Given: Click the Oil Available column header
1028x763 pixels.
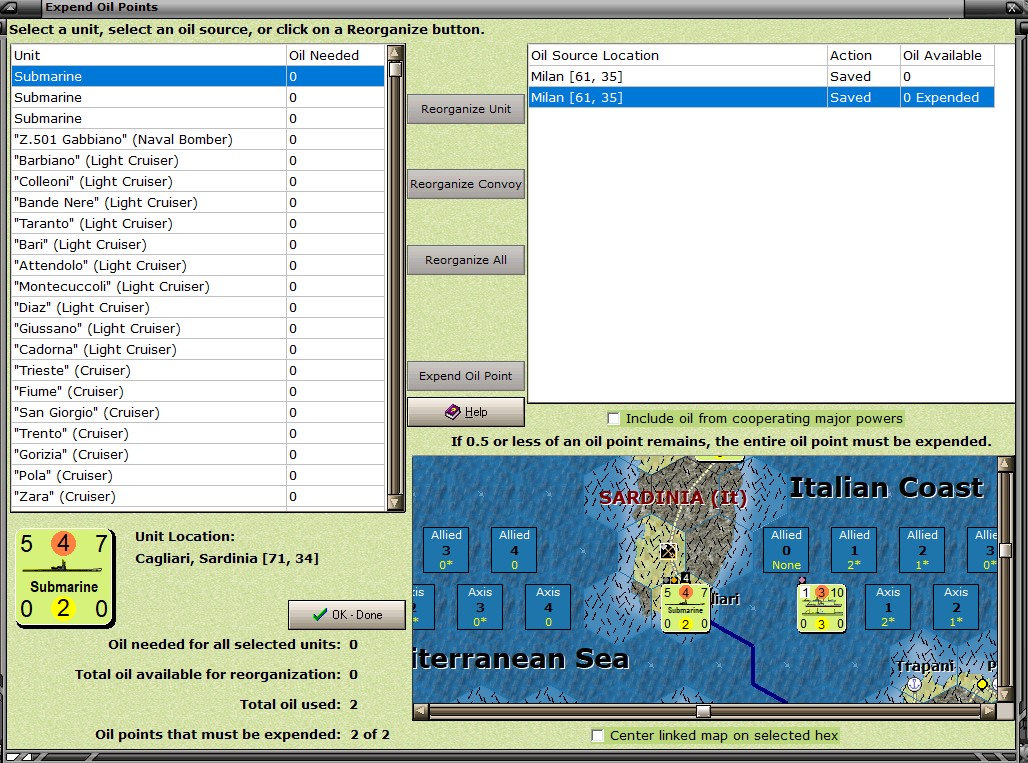Looking at the screenshot, I should pos(947,55).
